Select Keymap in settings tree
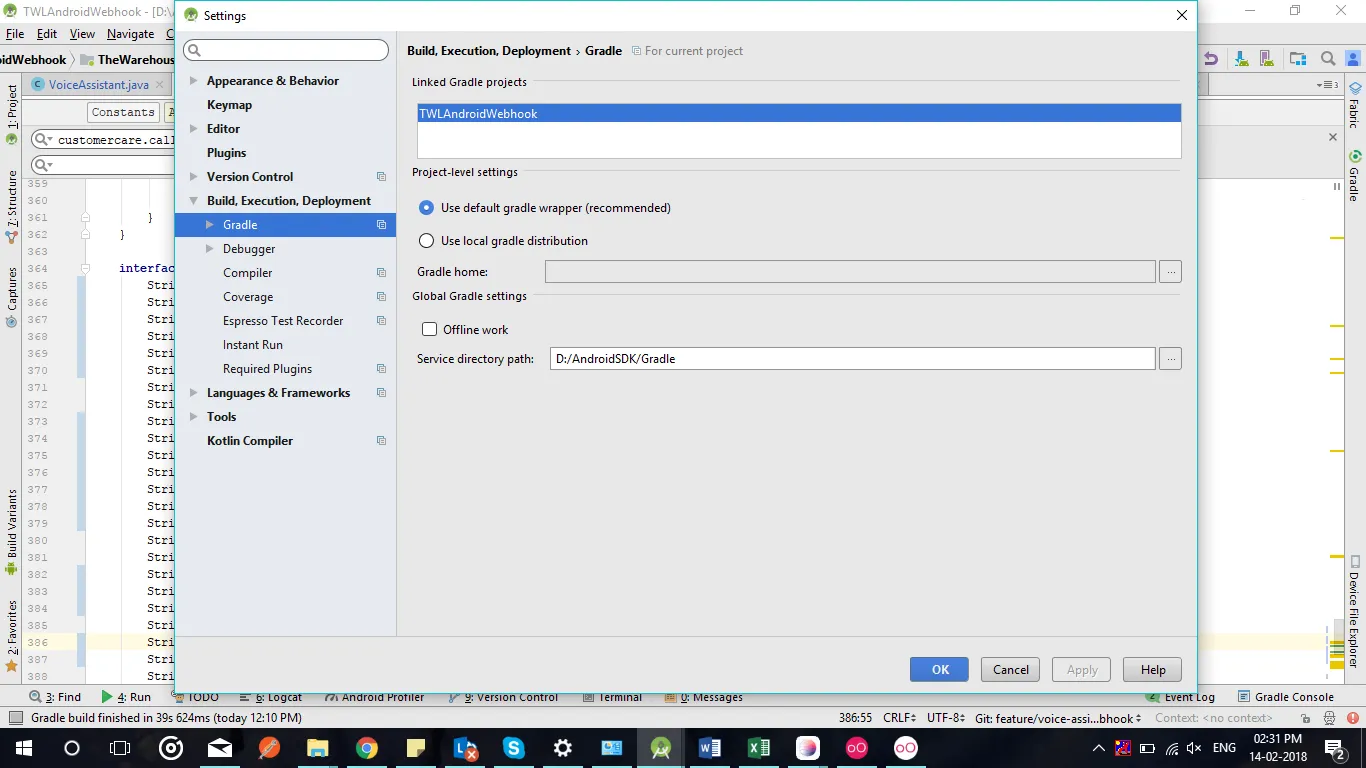 [x=229, y=105]
